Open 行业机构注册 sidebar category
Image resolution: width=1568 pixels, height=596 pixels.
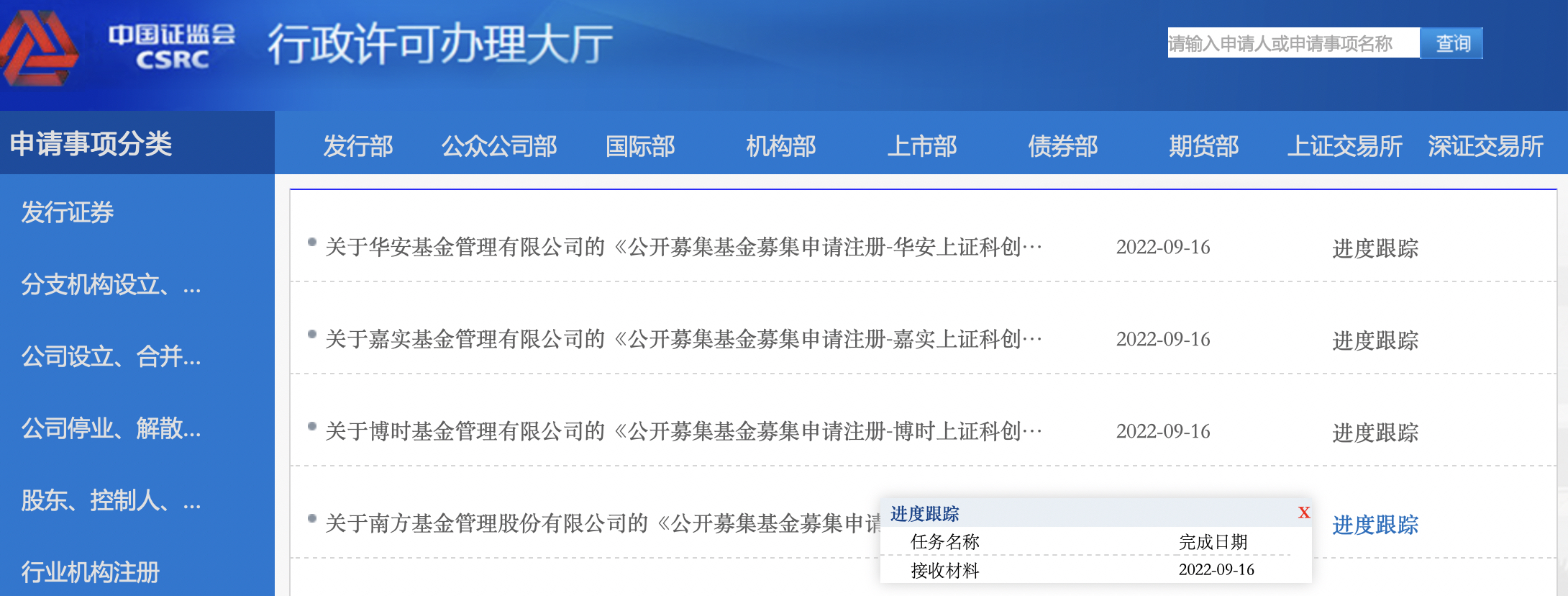coord(91,572)
